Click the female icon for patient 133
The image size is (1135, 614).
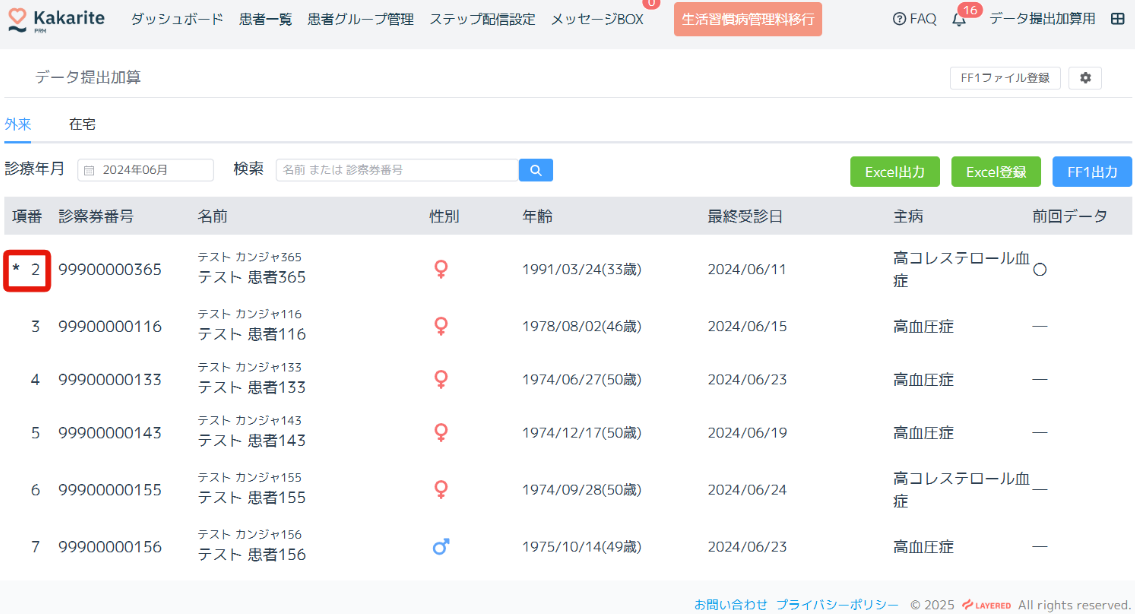pos(441,379)
